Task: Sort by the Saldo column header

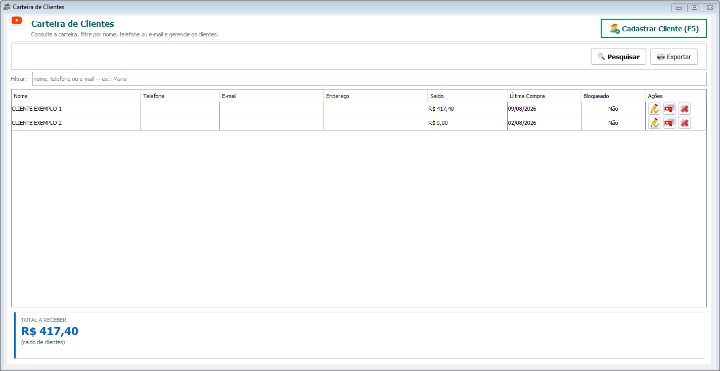Action: tap(467, 96)
